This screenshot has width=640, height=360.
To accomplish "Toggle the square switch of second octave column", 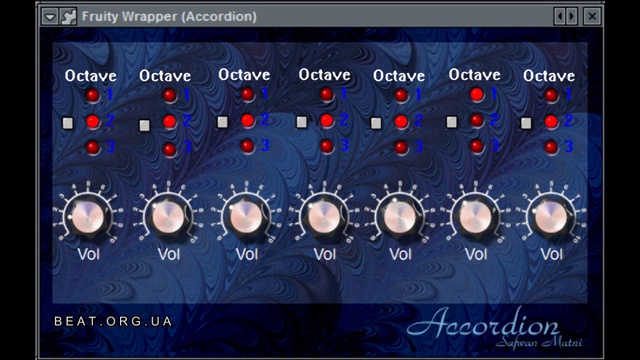I will click(144, 125).
